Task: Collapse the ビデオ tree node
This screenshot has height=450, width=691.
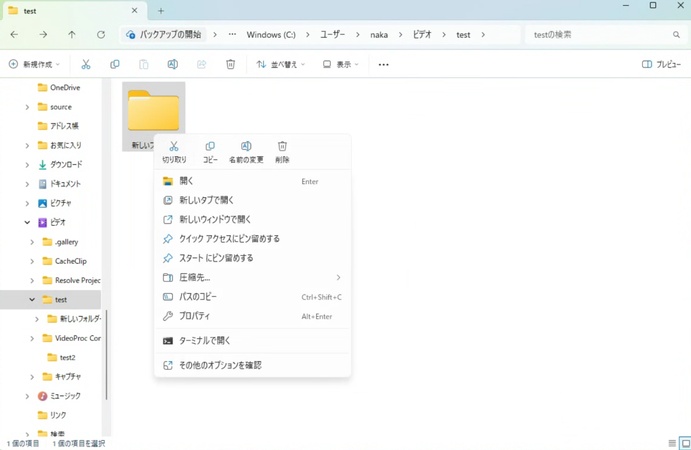Action: click(27, 223)
